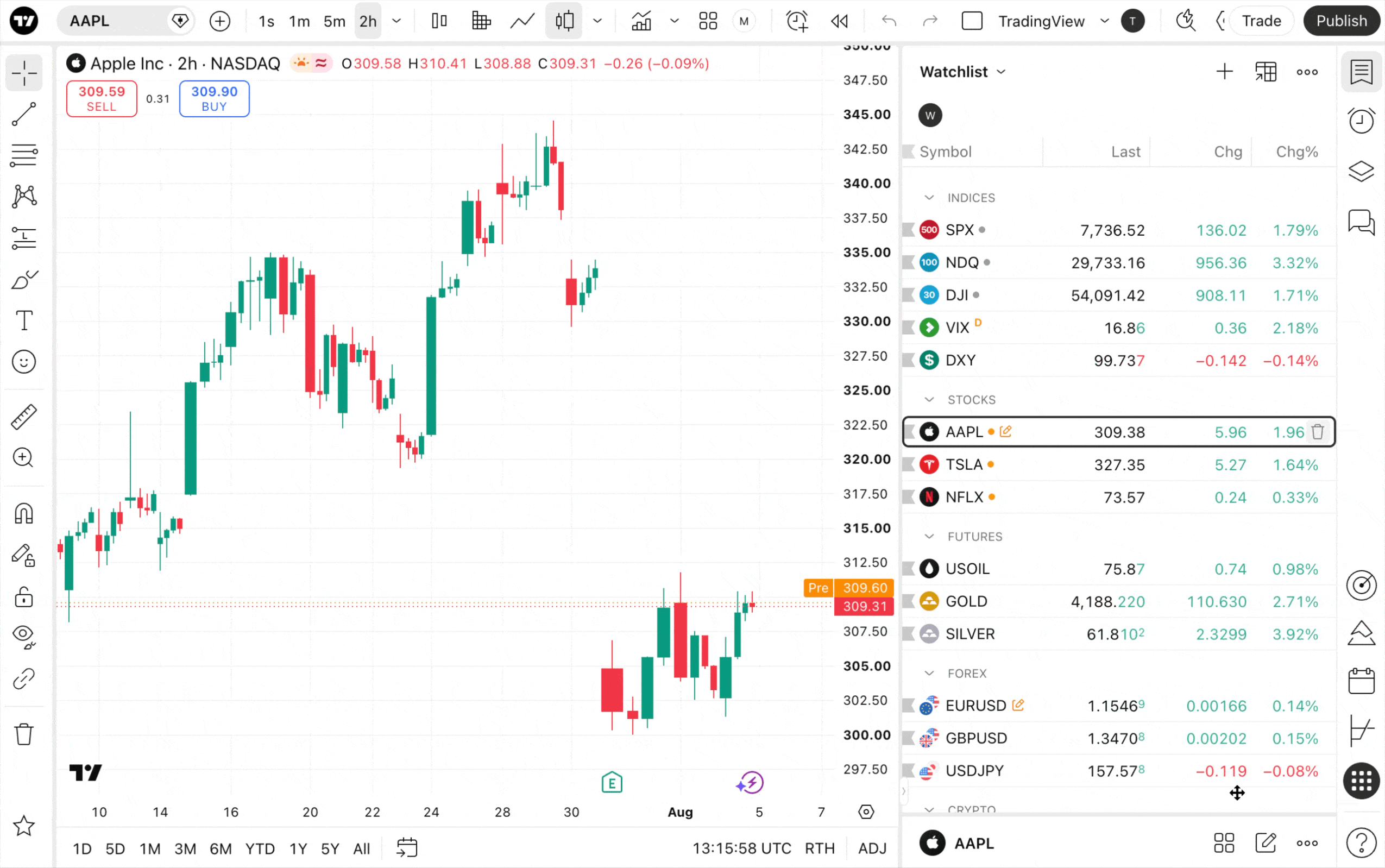Screen dimensions: 1385x868
Task: Create an alert with clock-plus icon
Action: tap(797, 21)
